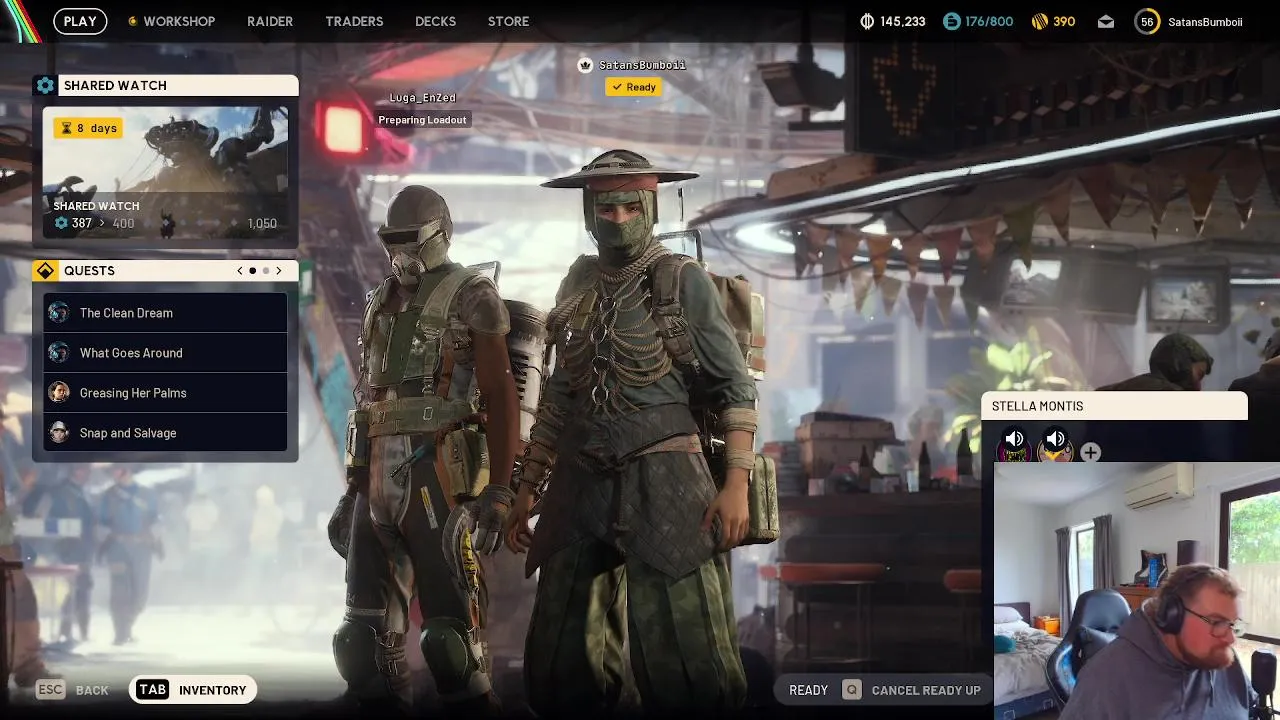The image size is (1280, 720).
Task: Select the first quests page dot
Action: click(x=253, y=271)
